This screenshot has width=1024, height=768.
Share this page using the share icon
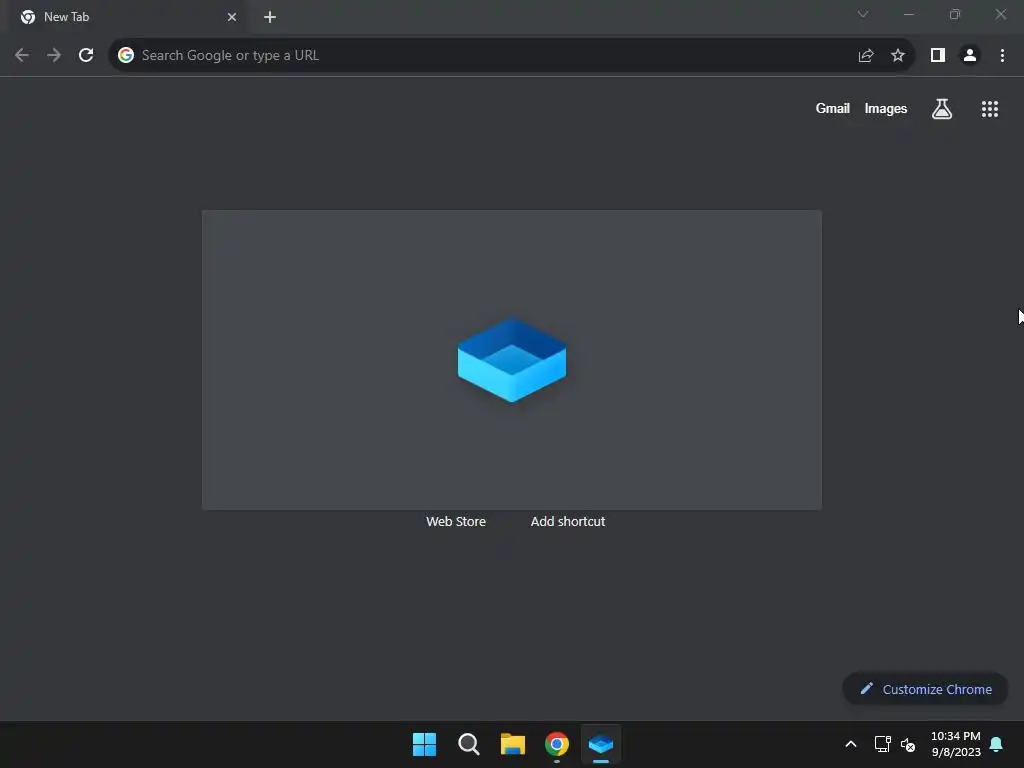click(866, 56)
